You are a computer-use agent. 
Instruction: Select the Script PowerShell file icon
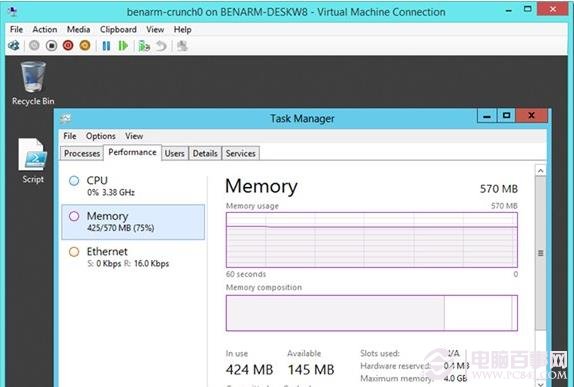point(33,160)
